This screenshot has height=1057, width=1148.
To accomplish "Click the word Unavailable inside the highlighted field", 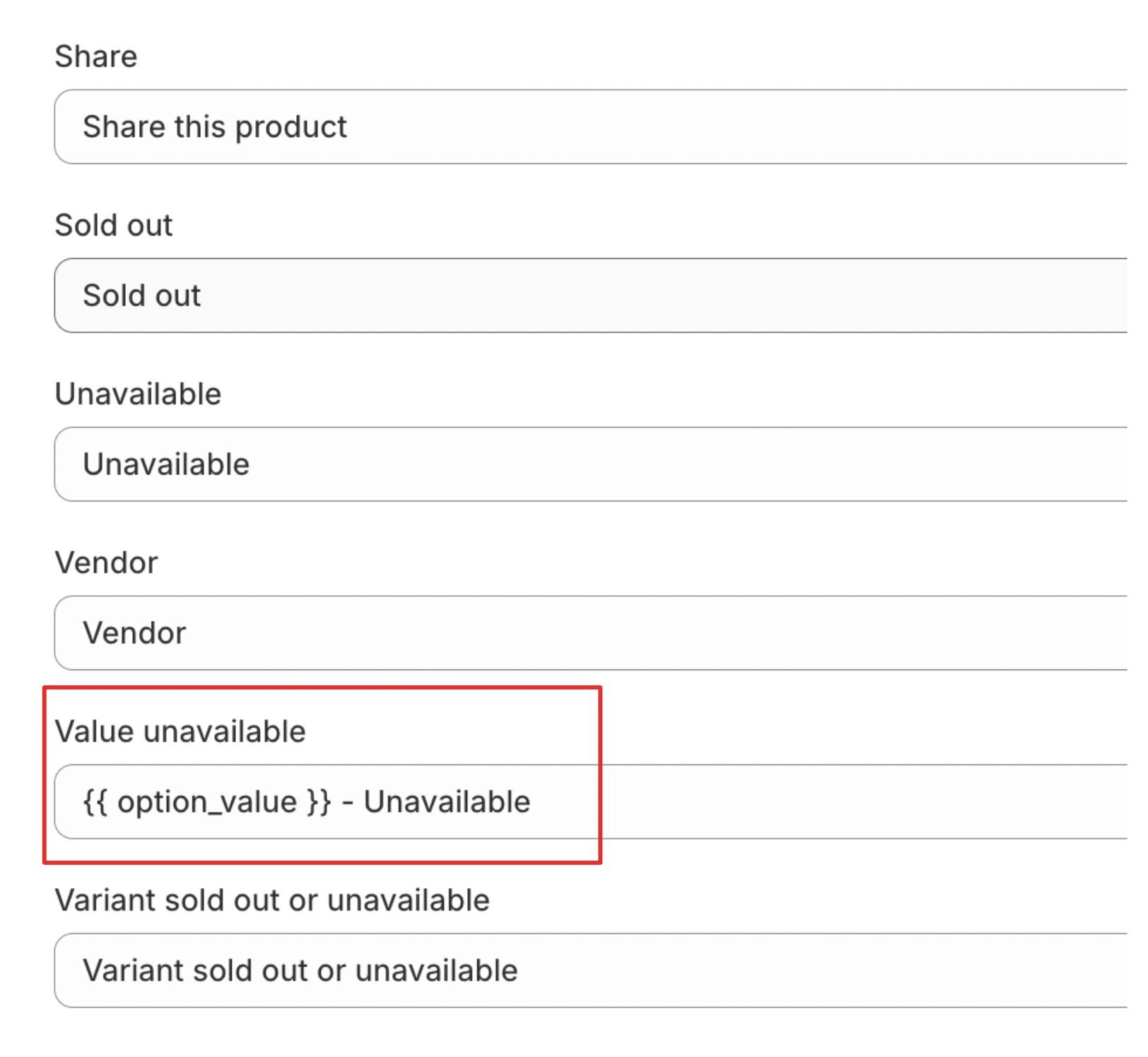I will (447, 802).
